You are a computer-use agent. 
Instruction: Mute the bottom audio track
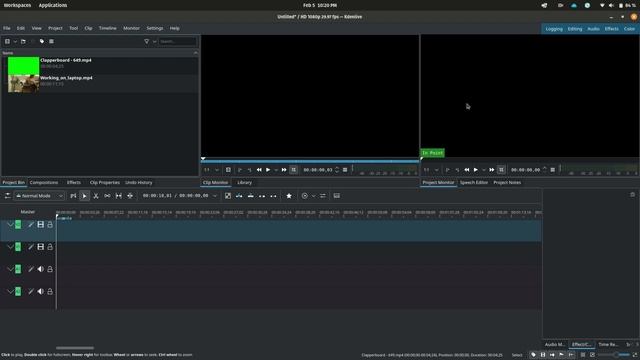[40, 291]
